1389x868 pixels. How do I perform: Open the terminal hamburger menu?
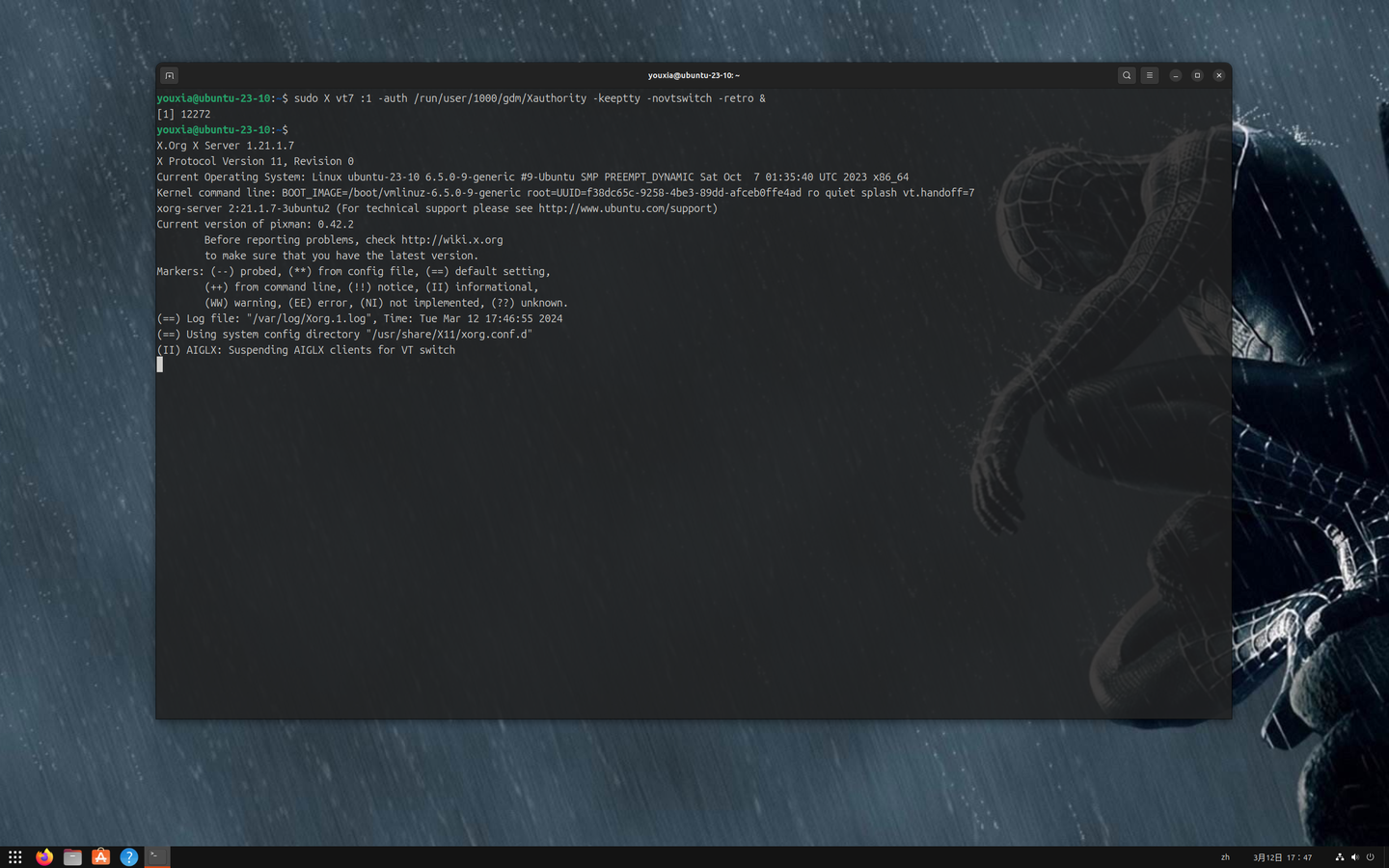click(x=1149, y=74)
